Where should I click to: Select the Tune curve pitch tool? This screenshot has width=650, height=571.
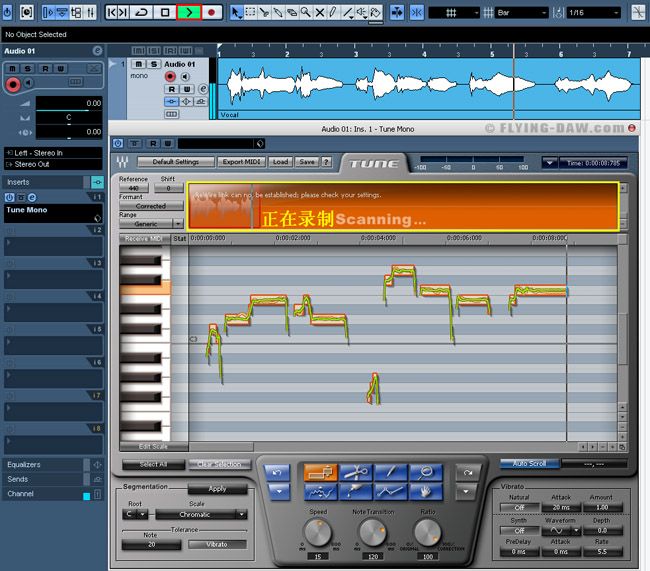320,492
